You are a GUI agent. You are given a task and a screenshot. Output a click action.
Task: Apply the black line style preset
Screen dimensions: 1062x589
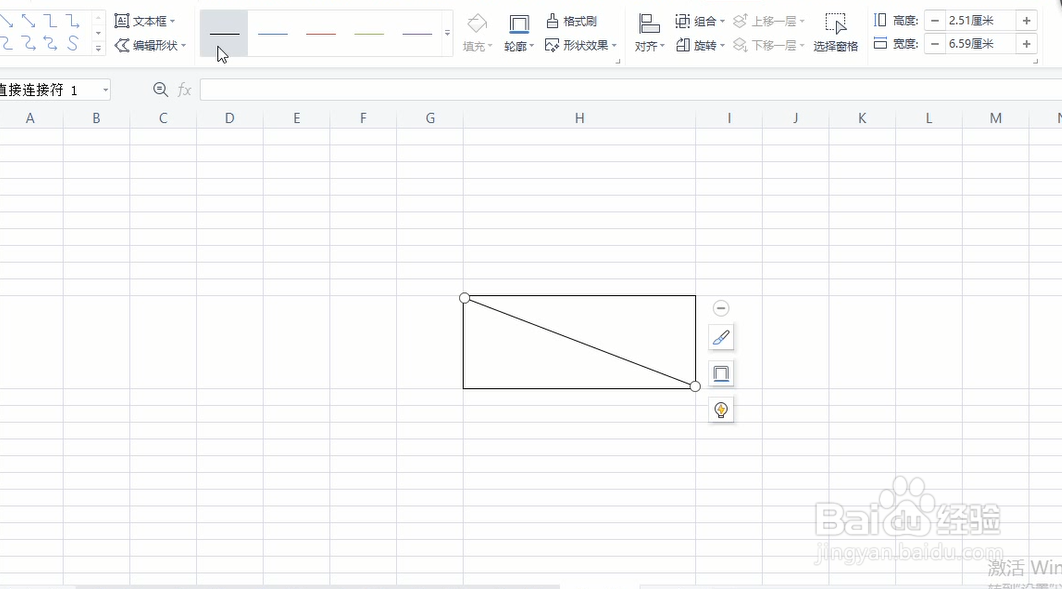tap(224, 33)
